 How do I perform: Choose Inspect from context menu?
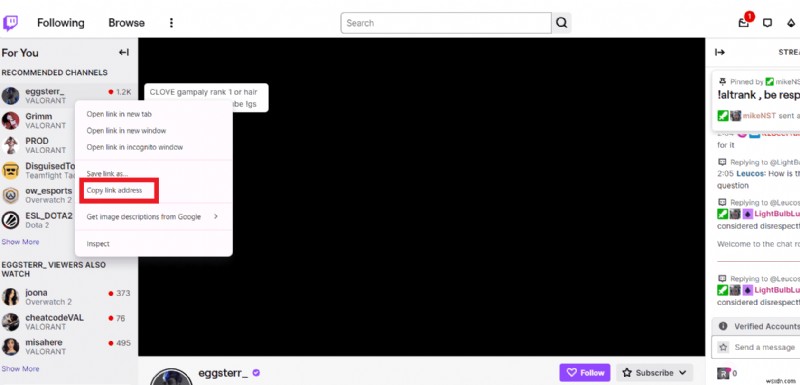tap(154, 244)
